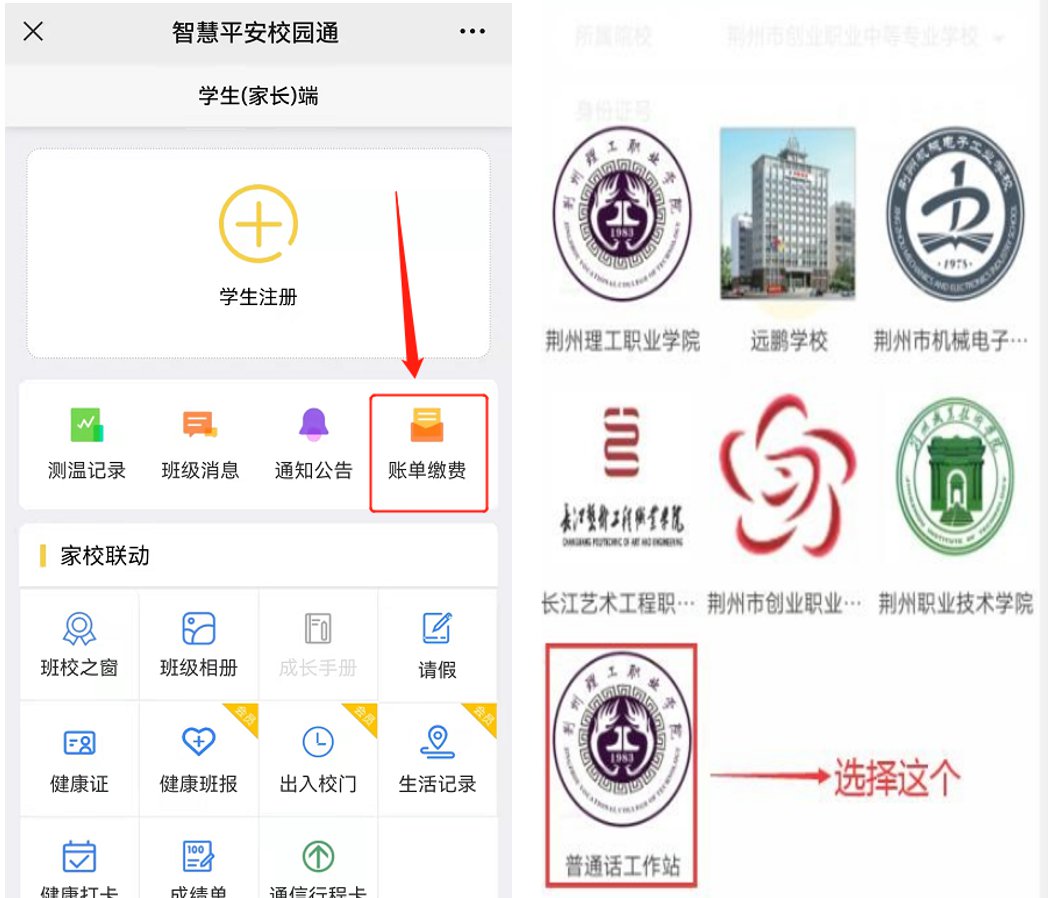Open 班校之窗 ribbon badge icon
The height and width of the screenshot is (898, 1052).
(79, 629)
